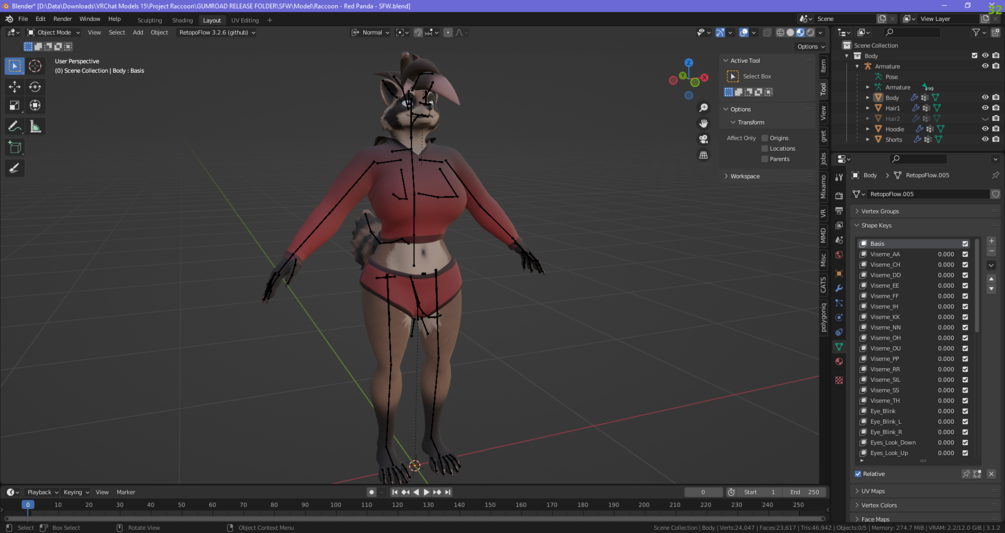Open the File menu
The image size is (1005, 533).
(23, 19)
